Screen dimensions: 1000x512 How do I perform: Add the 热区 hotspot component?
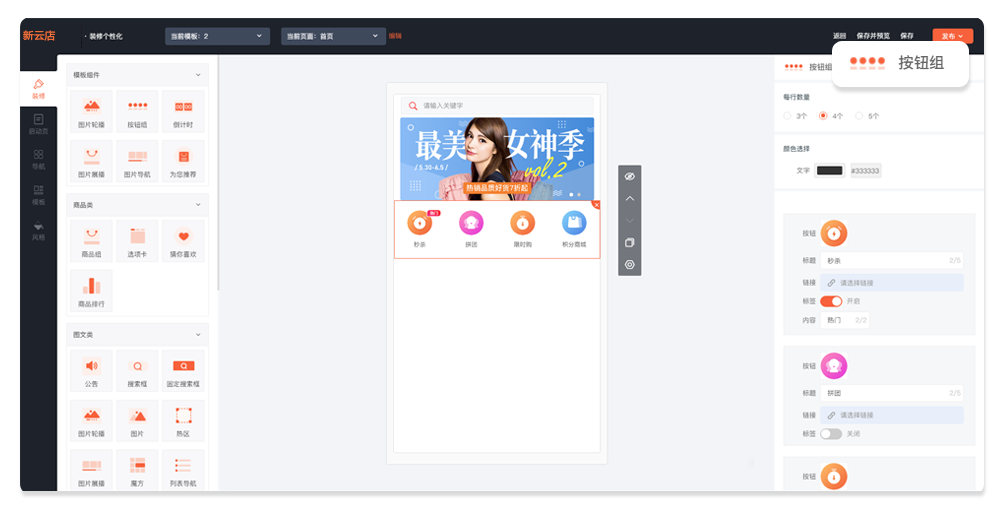click(184, 419)
